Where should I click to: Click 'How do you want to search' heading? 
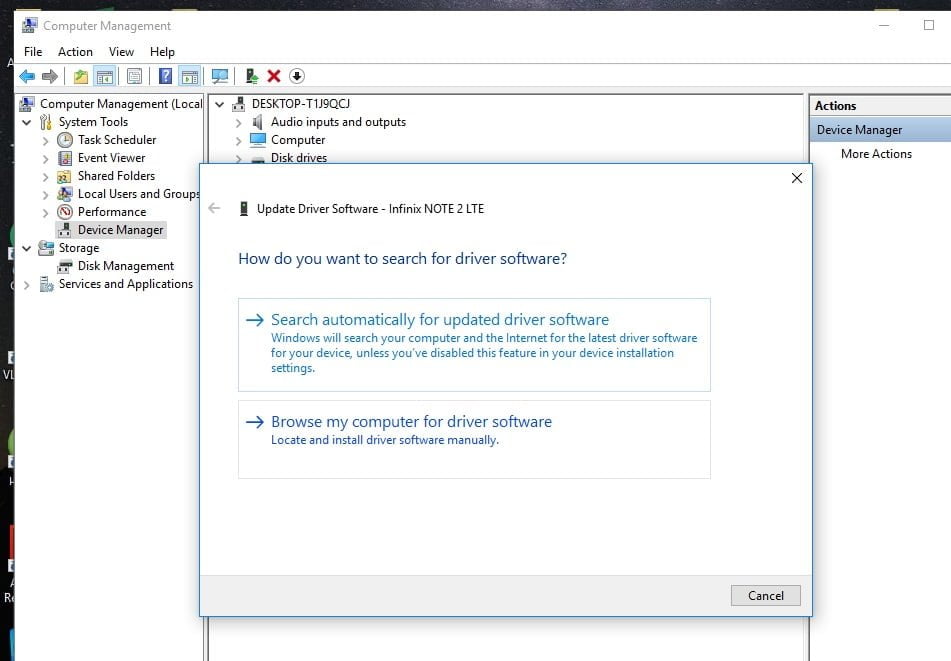coord(402,259)
